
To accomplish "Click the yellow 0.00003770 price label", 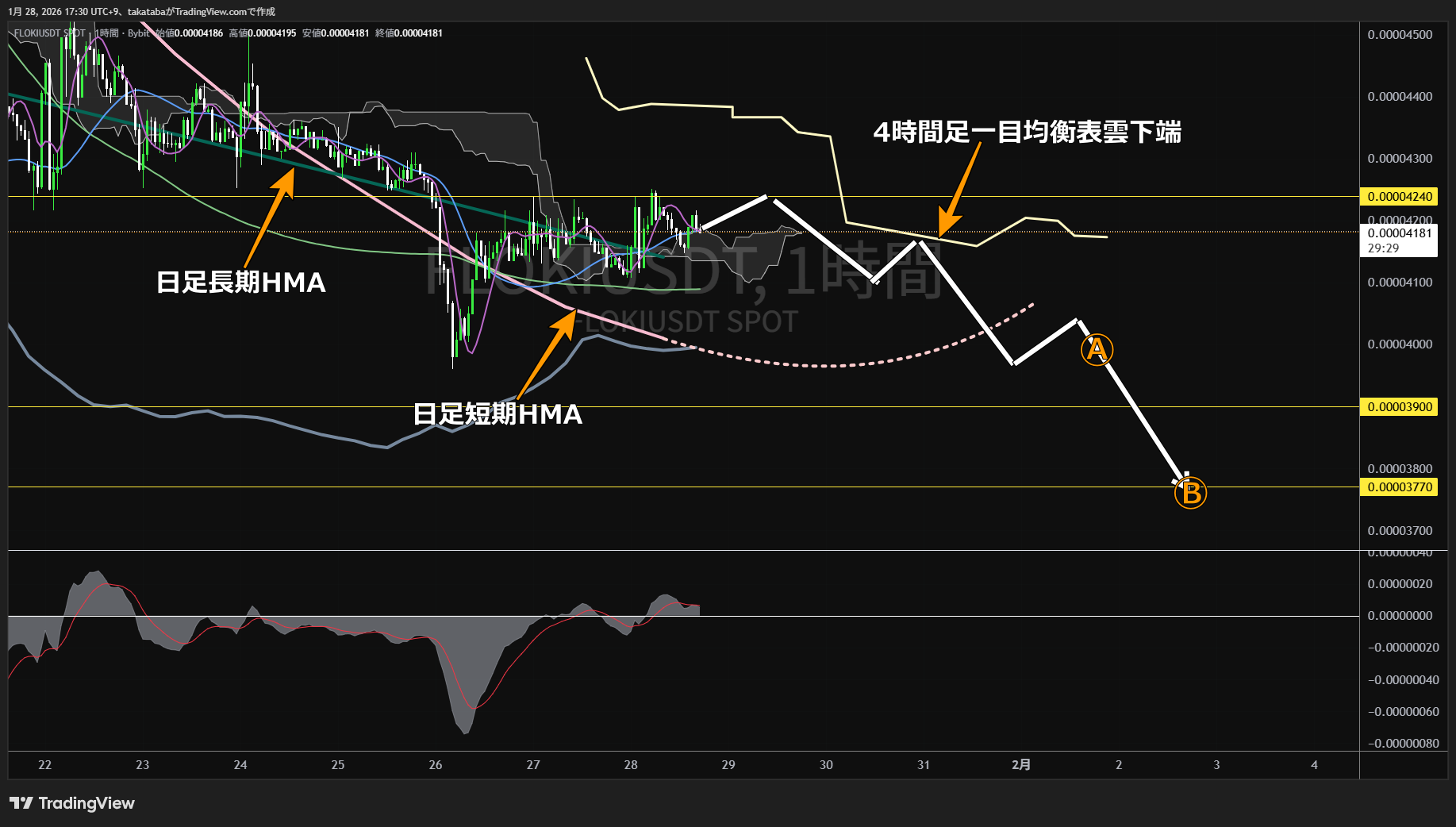I will tap(1400, 487).
